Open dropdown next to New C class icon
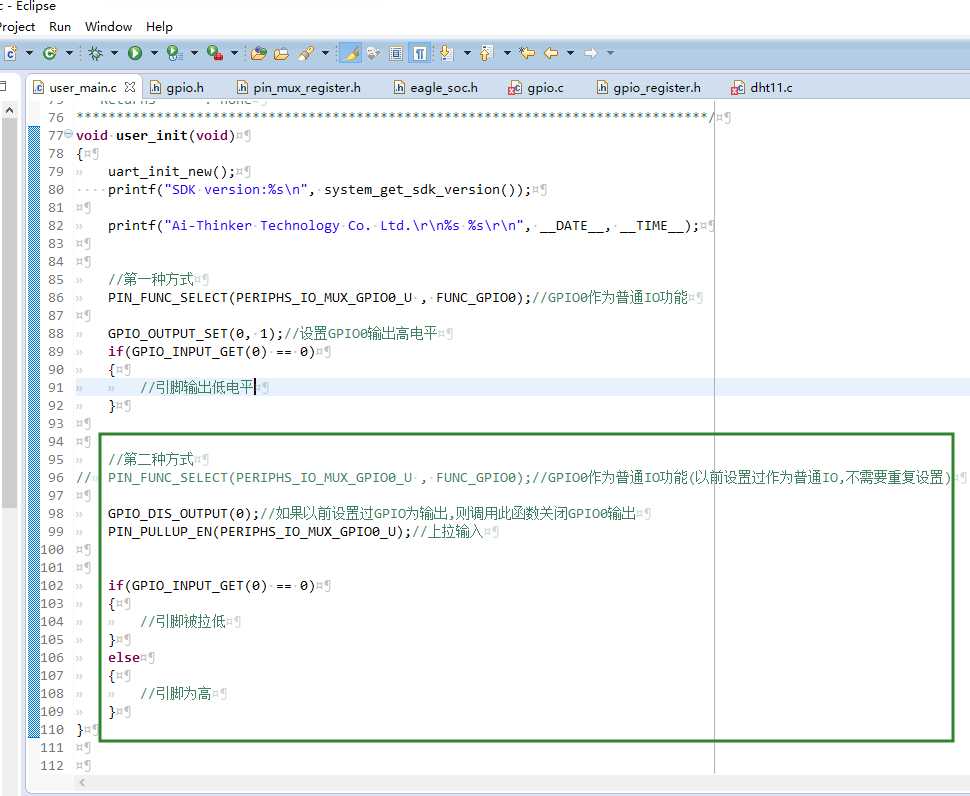 [x=69, y=54]
